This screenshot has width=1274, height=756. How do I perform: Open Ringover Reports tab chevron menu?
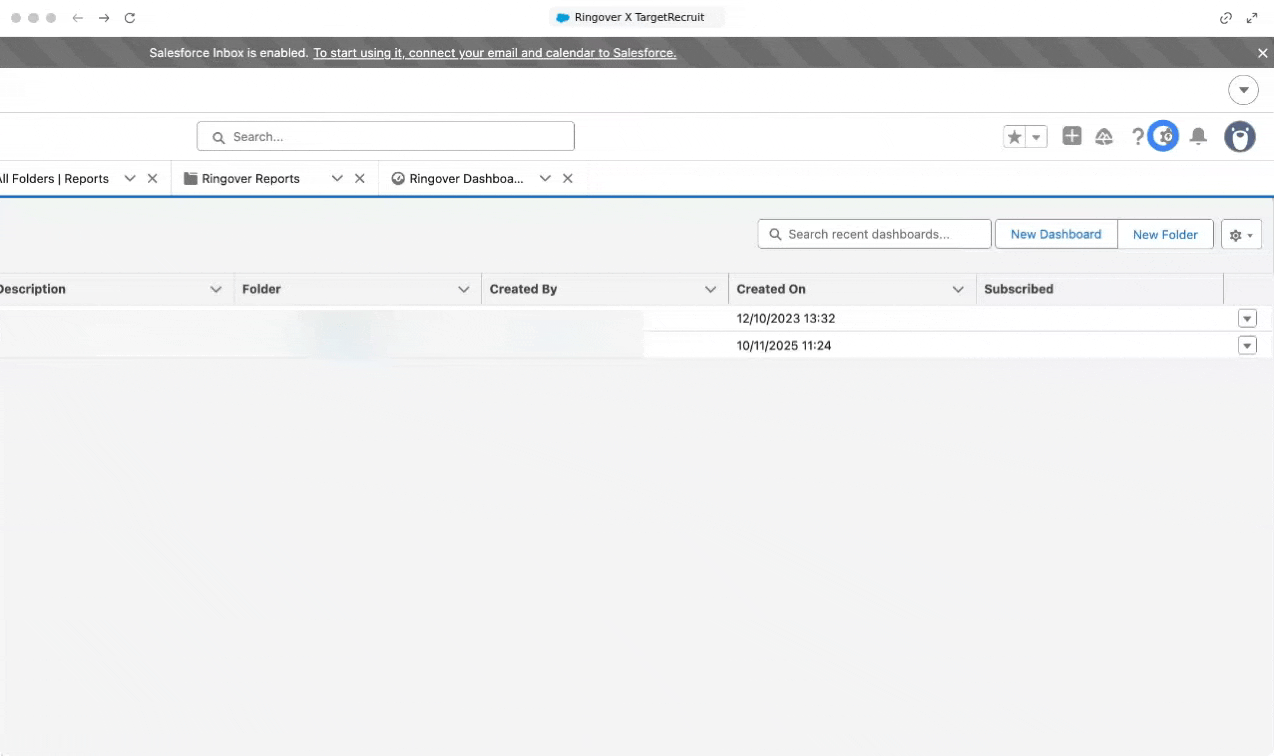[x=337, y=178]
